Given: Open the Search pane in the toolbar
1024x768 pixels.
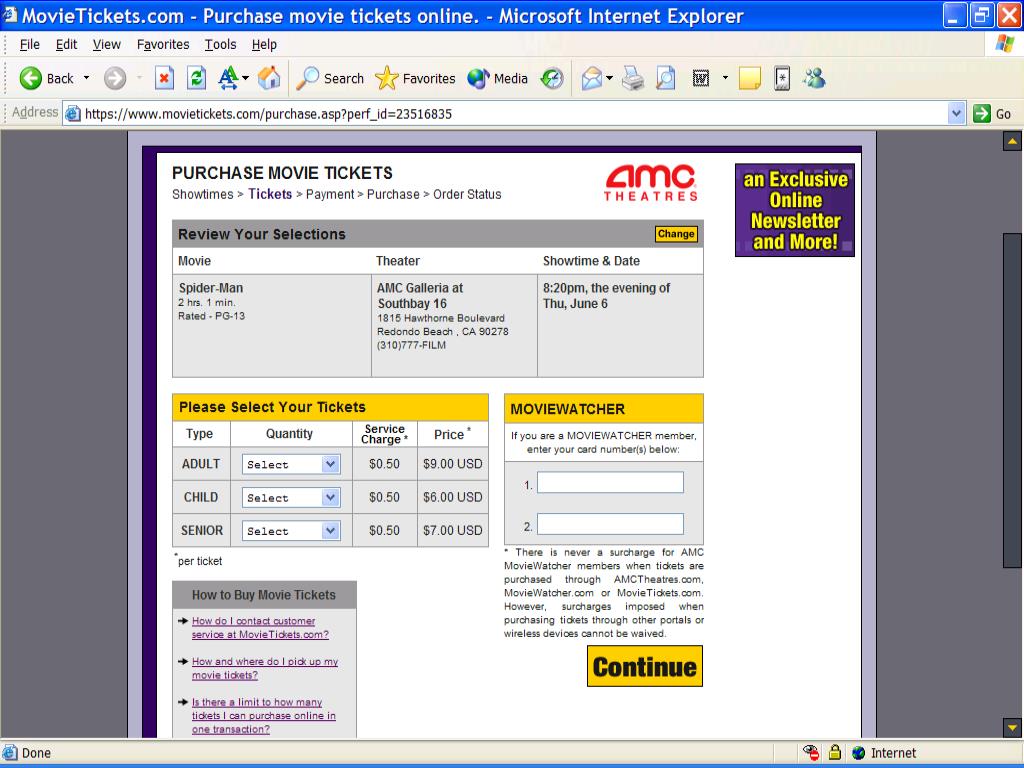Looking at the screenshot, I should [x=331, y=78].
